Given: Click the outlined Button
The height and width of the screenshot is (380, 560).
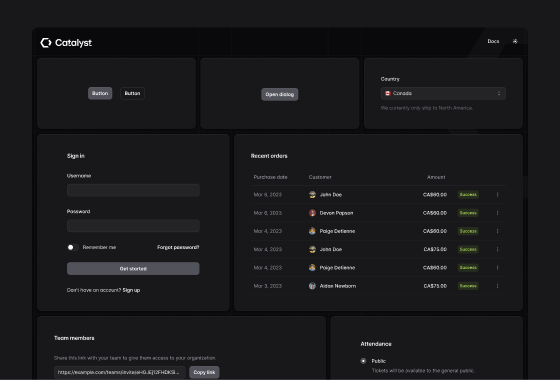Looking at the screenshot, I should pos(132,93).
